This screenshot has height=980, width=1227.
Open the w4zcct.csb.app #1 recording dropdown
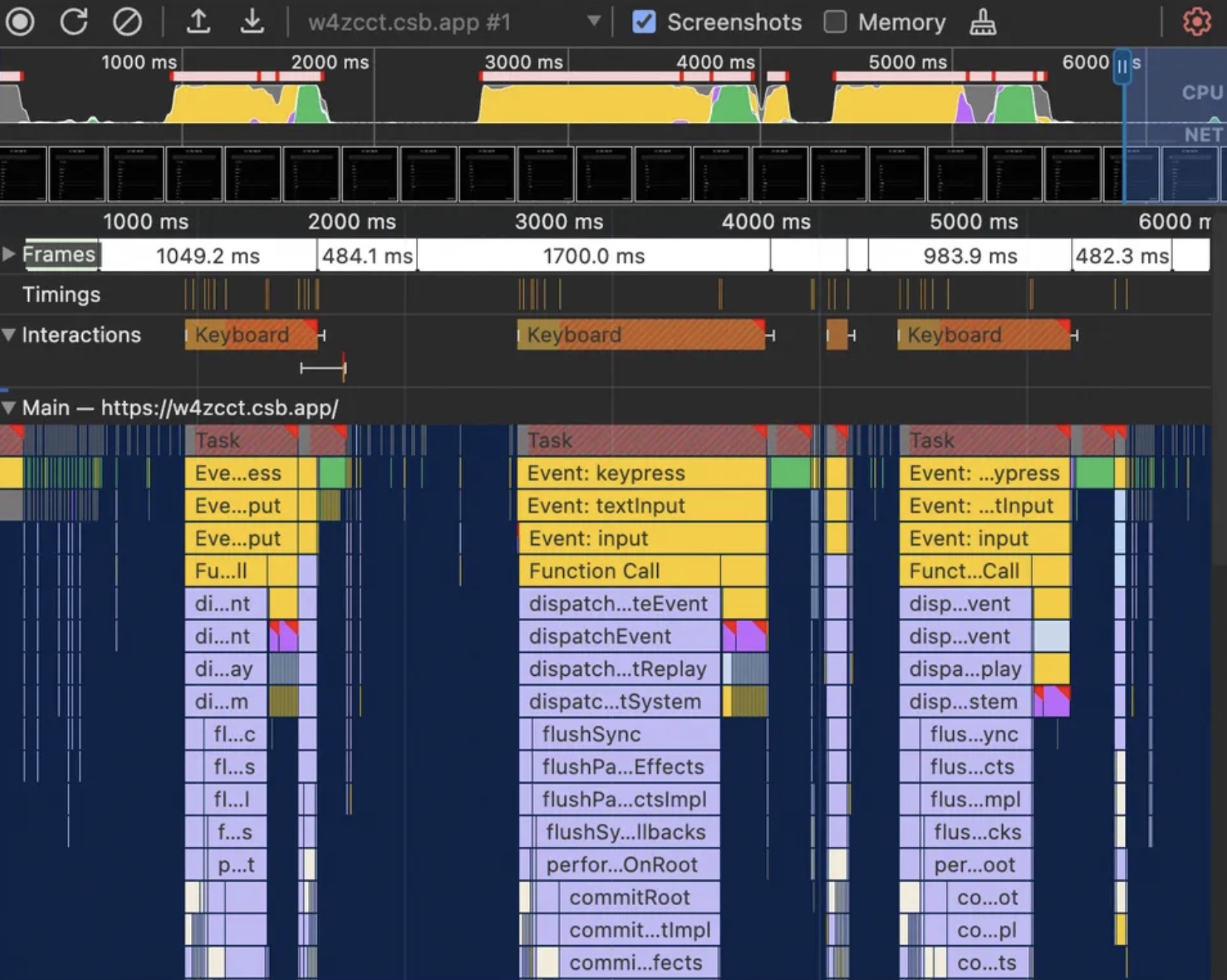593,21
